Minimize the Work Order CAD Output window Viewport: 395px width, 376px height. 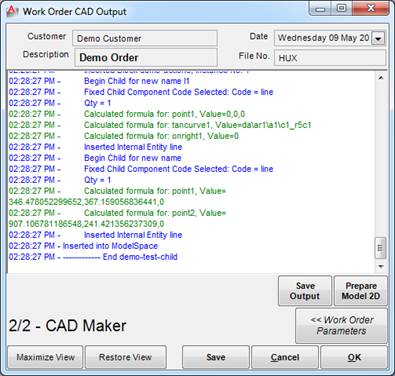coord(320,9)
